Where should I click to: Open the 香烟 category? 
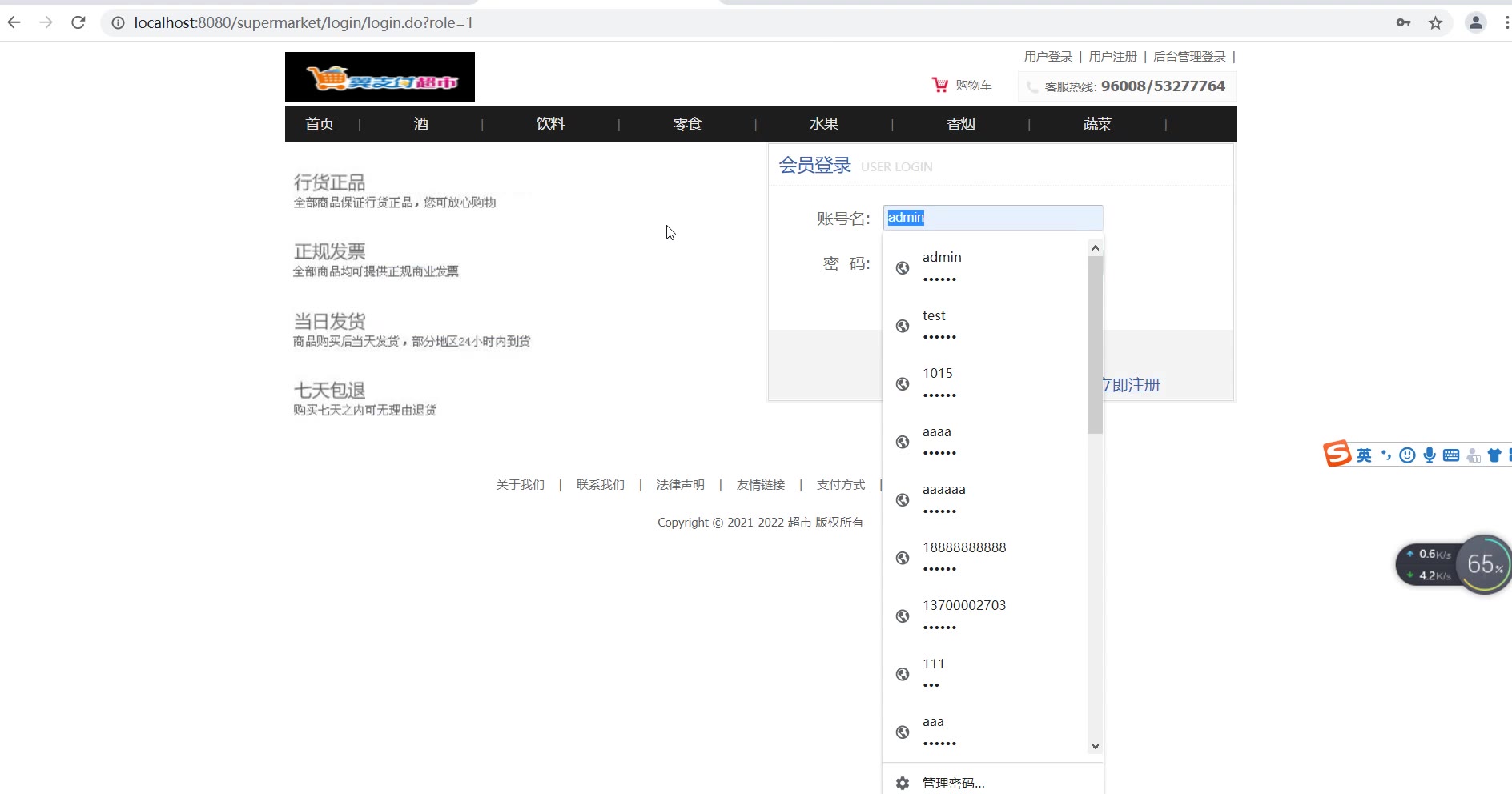961,124
